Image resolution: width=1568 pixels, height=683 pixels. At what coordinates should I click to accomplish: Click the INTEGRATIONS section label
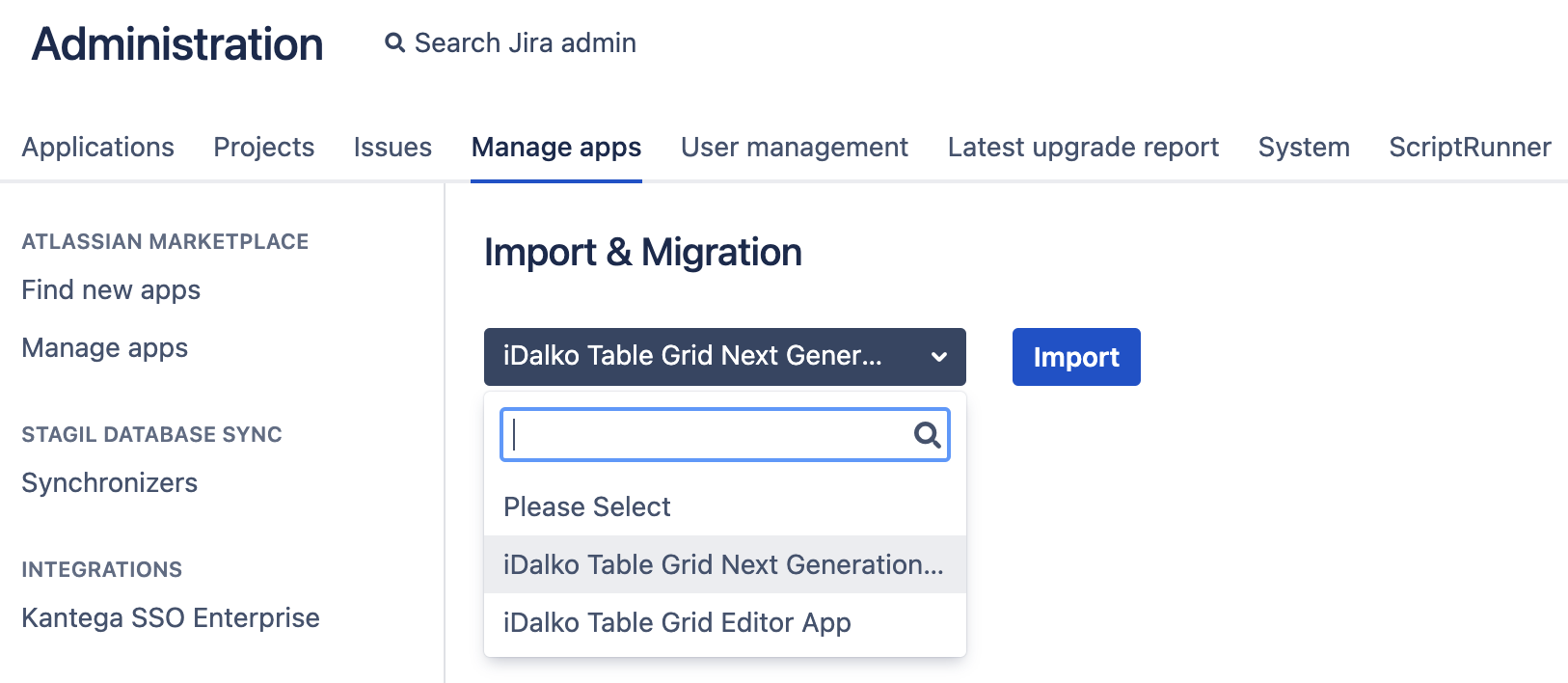point(101,569)
